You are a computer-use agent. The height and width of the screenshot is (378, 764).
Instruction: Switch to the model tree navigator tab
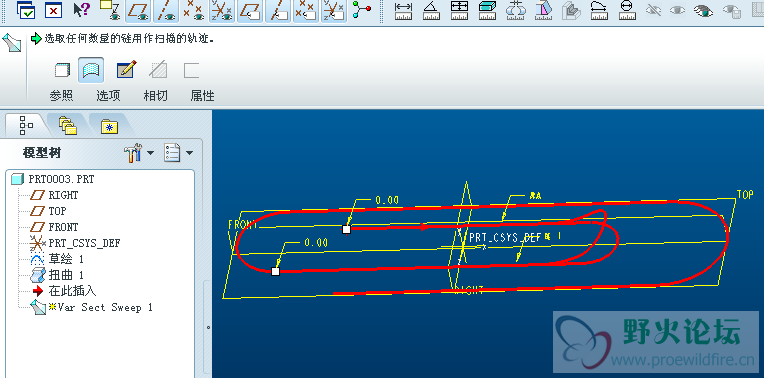pyautogui.click(x=26, y=126)
